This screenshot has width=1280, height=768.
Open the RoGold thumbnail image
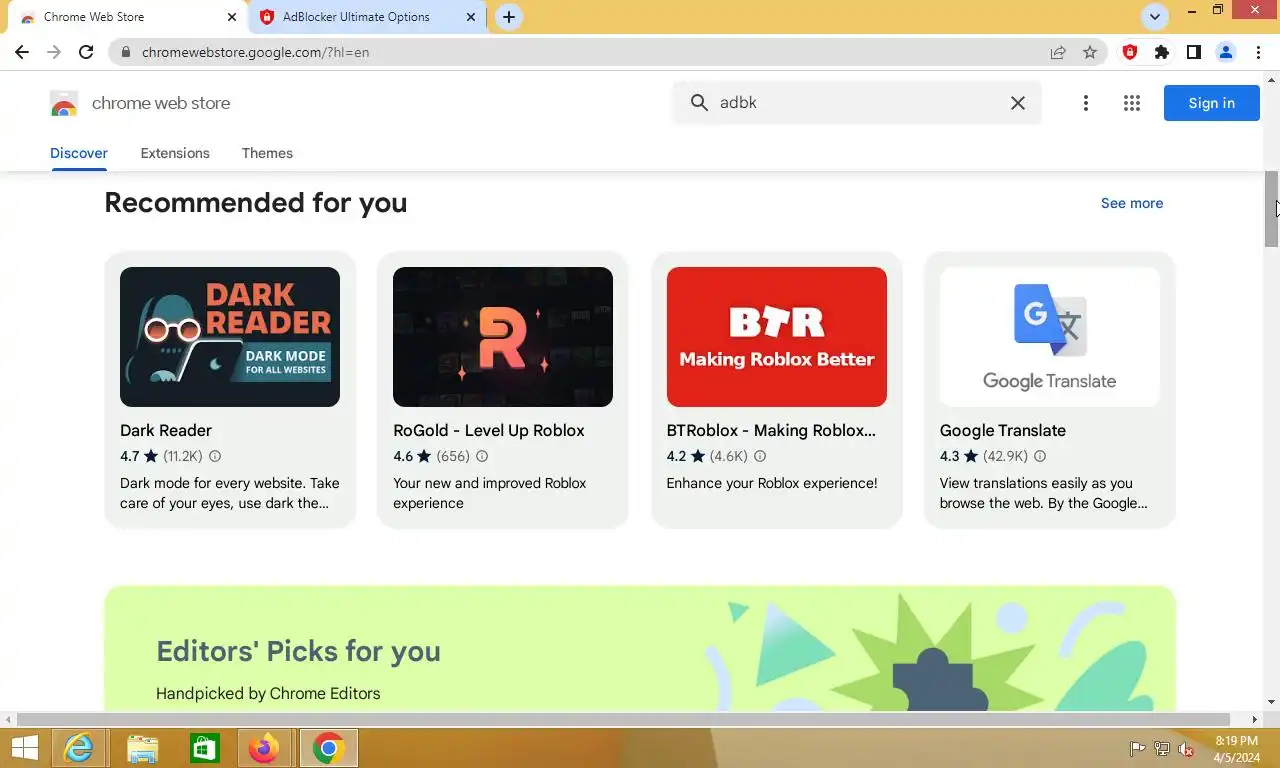503,337
